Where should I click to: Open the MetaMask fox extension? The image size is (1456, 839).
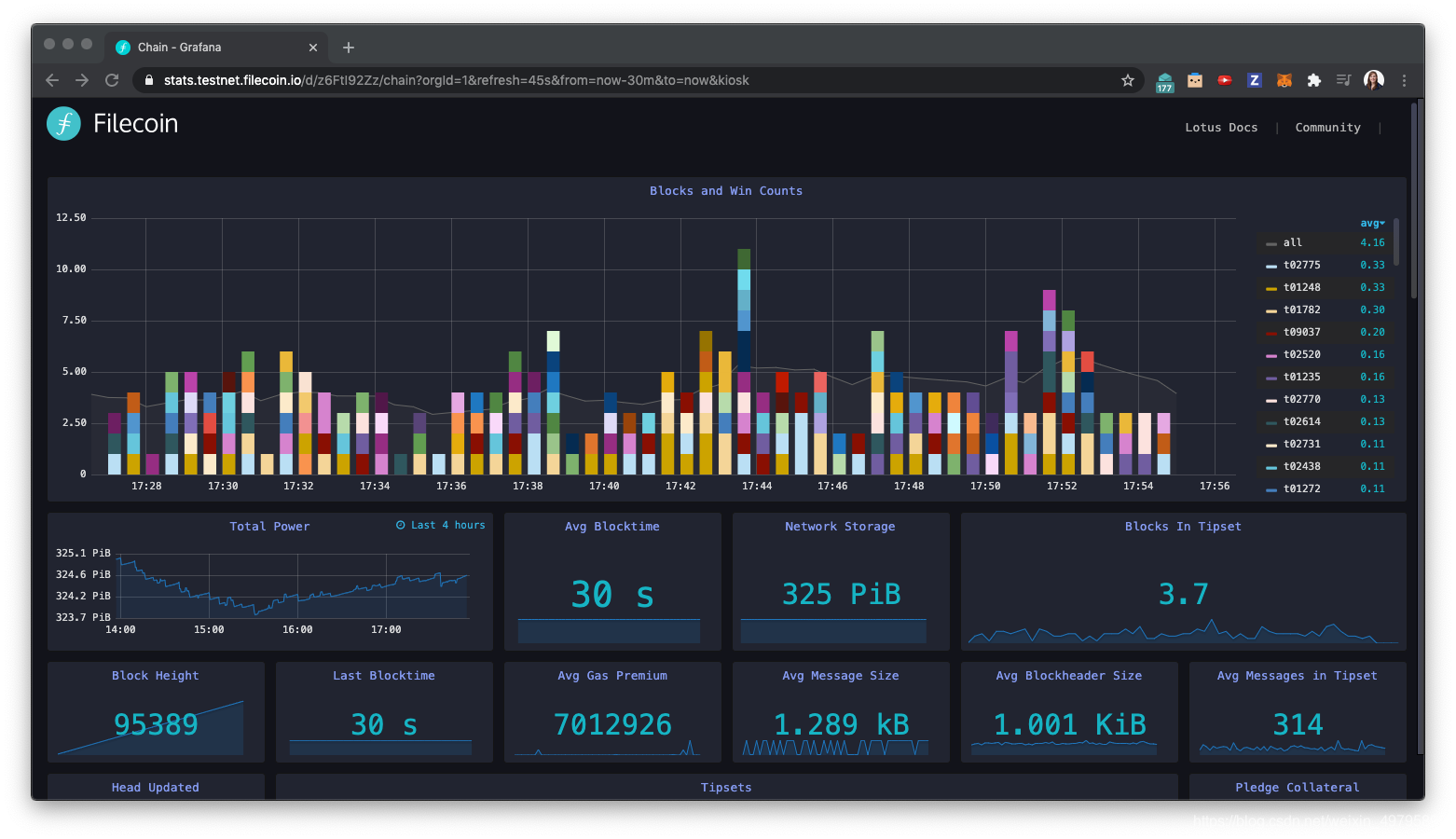(x=1284, y=80)
